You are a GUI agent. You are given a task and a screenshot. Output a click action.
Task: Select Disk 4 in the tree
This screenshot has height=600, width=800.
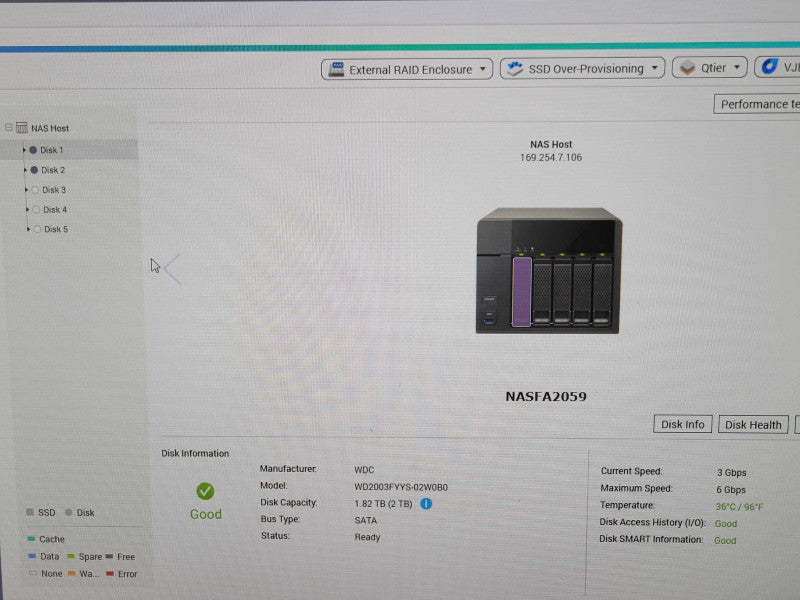(55, 210)
